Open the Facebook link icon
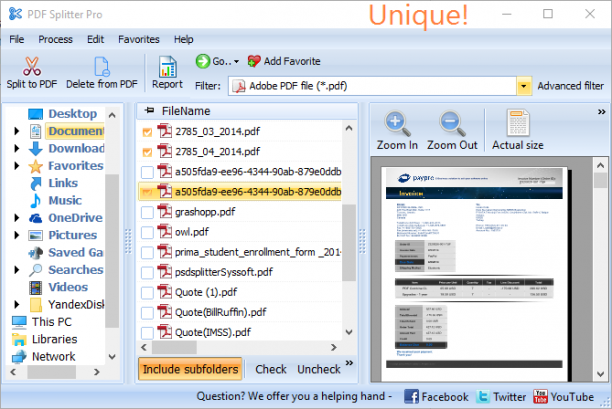The height and width of the screenshot is (409, 612). click(411, 397)
